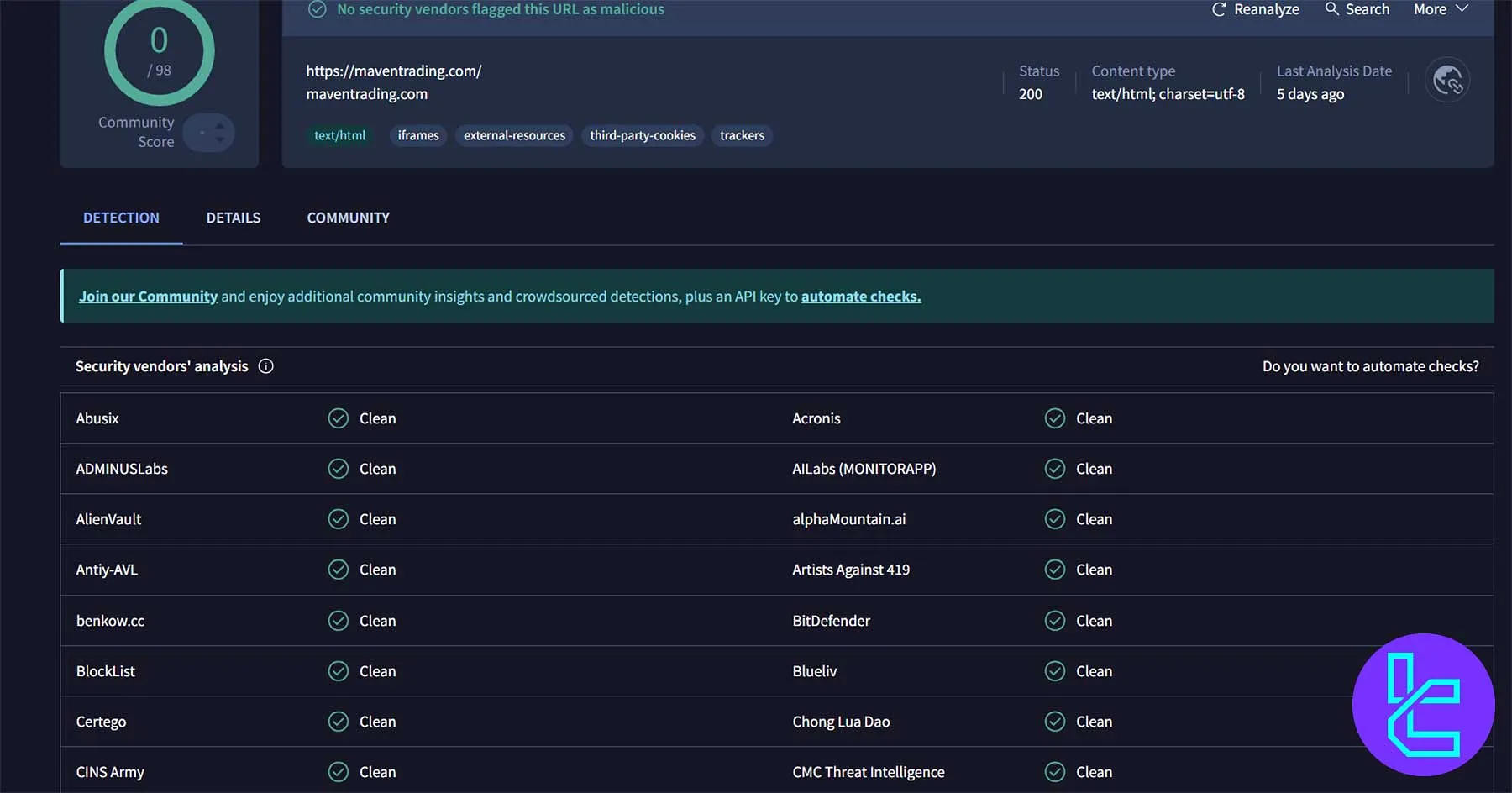Open search using the magnifier icon
This screenshot has width=1512, height=793.
[1331, 9]
